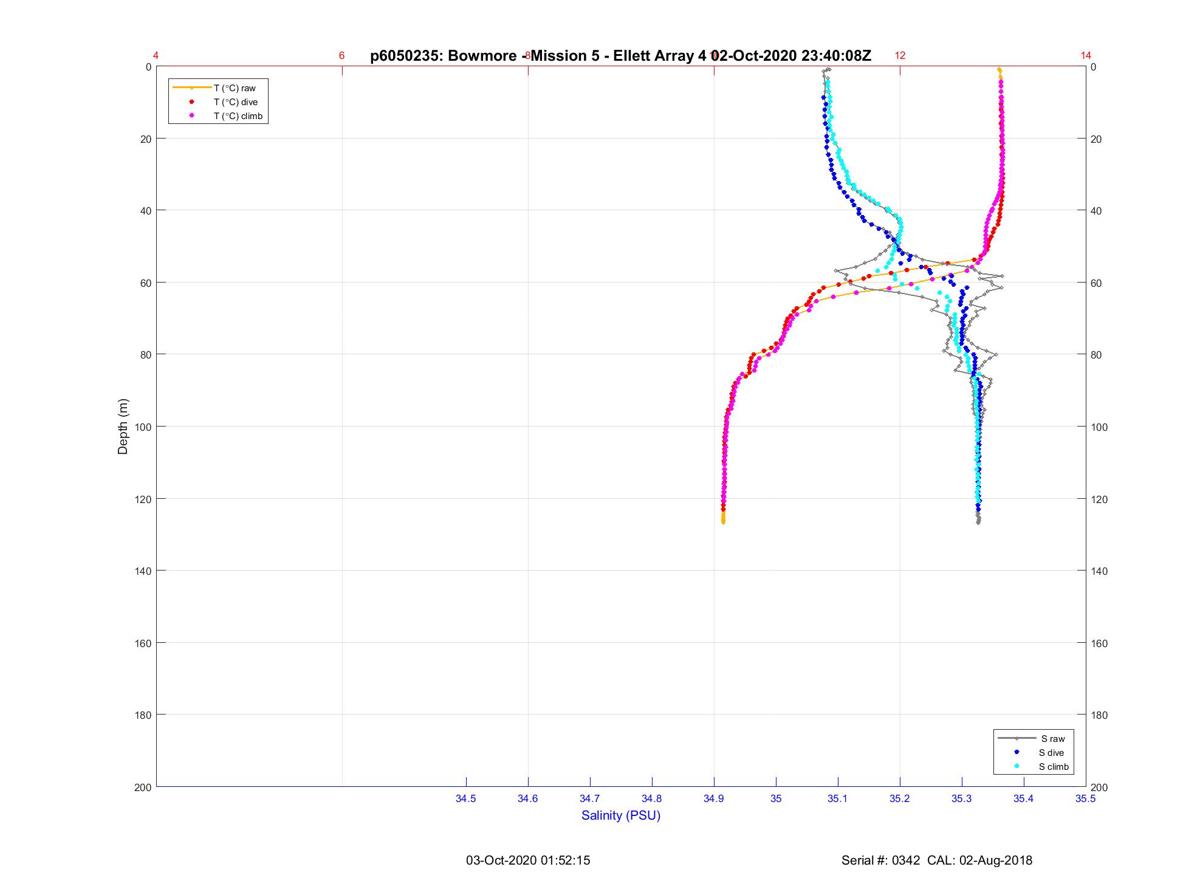Screen dimensions: 1200x885
Task: Select the 'T (°C) climb' legend entry
Action: [x=218, y=116]
